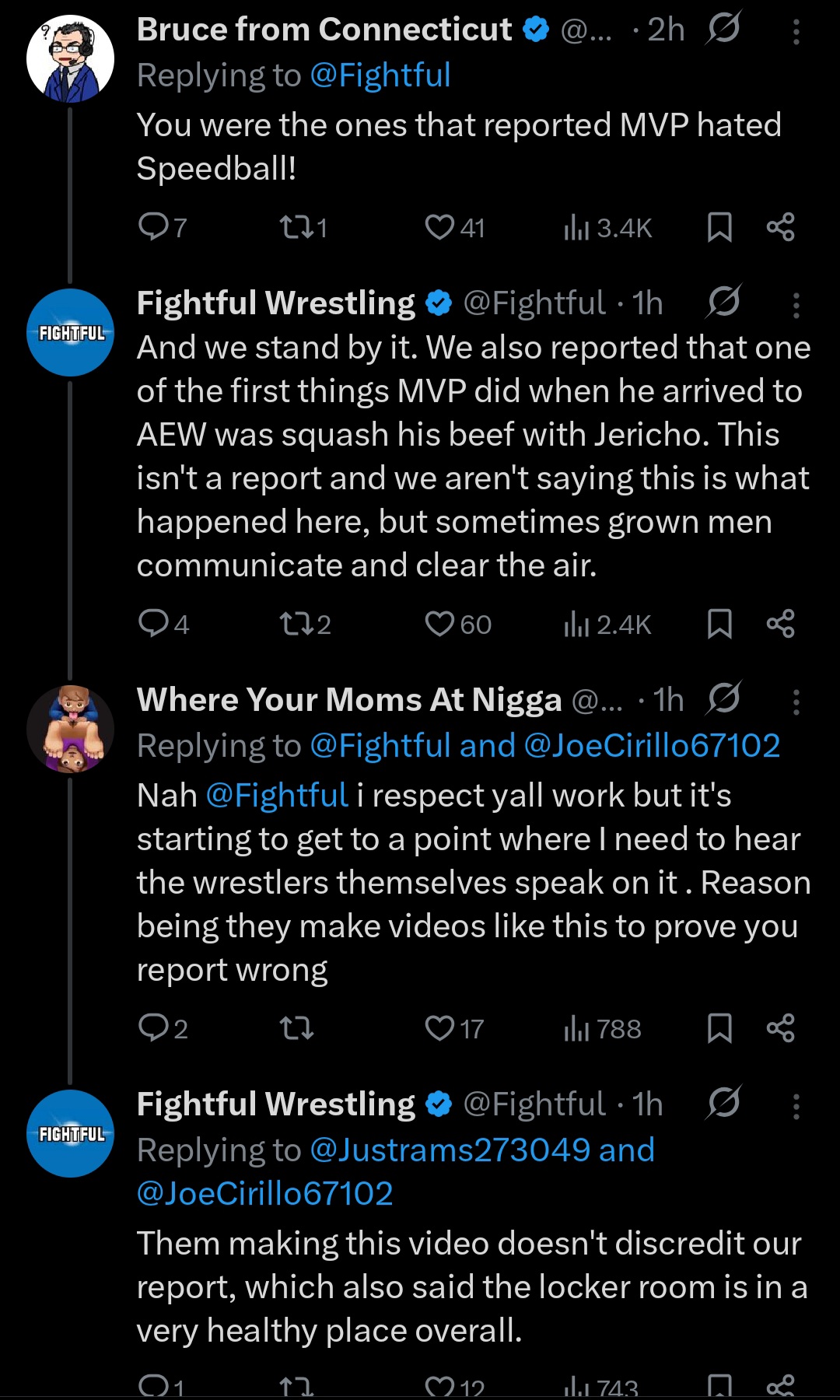
Task: Share Bruce from Connecticut's tweet
Action: click(x=780, y=227)
